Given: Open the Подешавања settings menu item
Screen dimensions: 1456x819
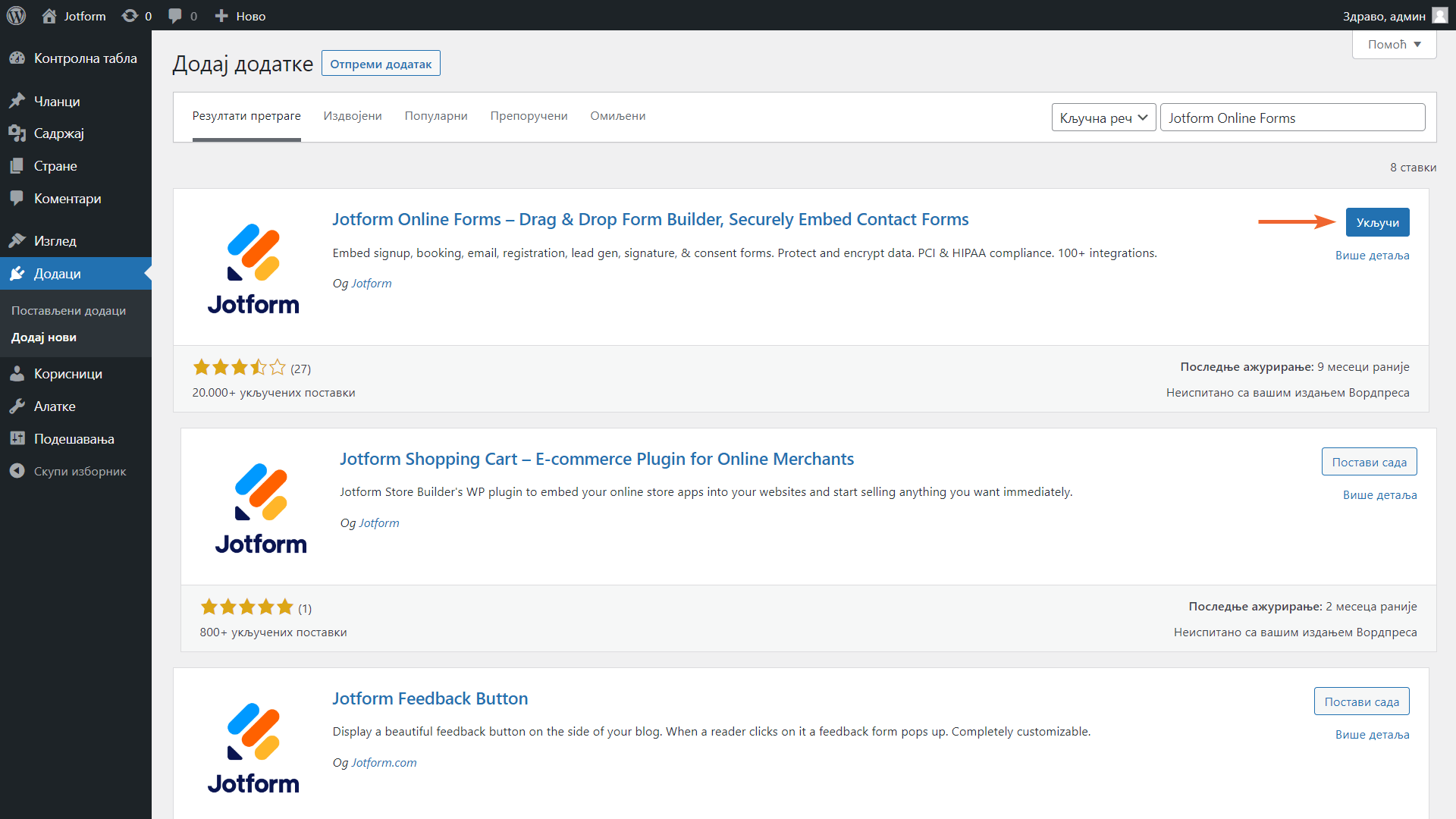Looking at the screenshot, I should pyautogui.click(x=74, y=439).
